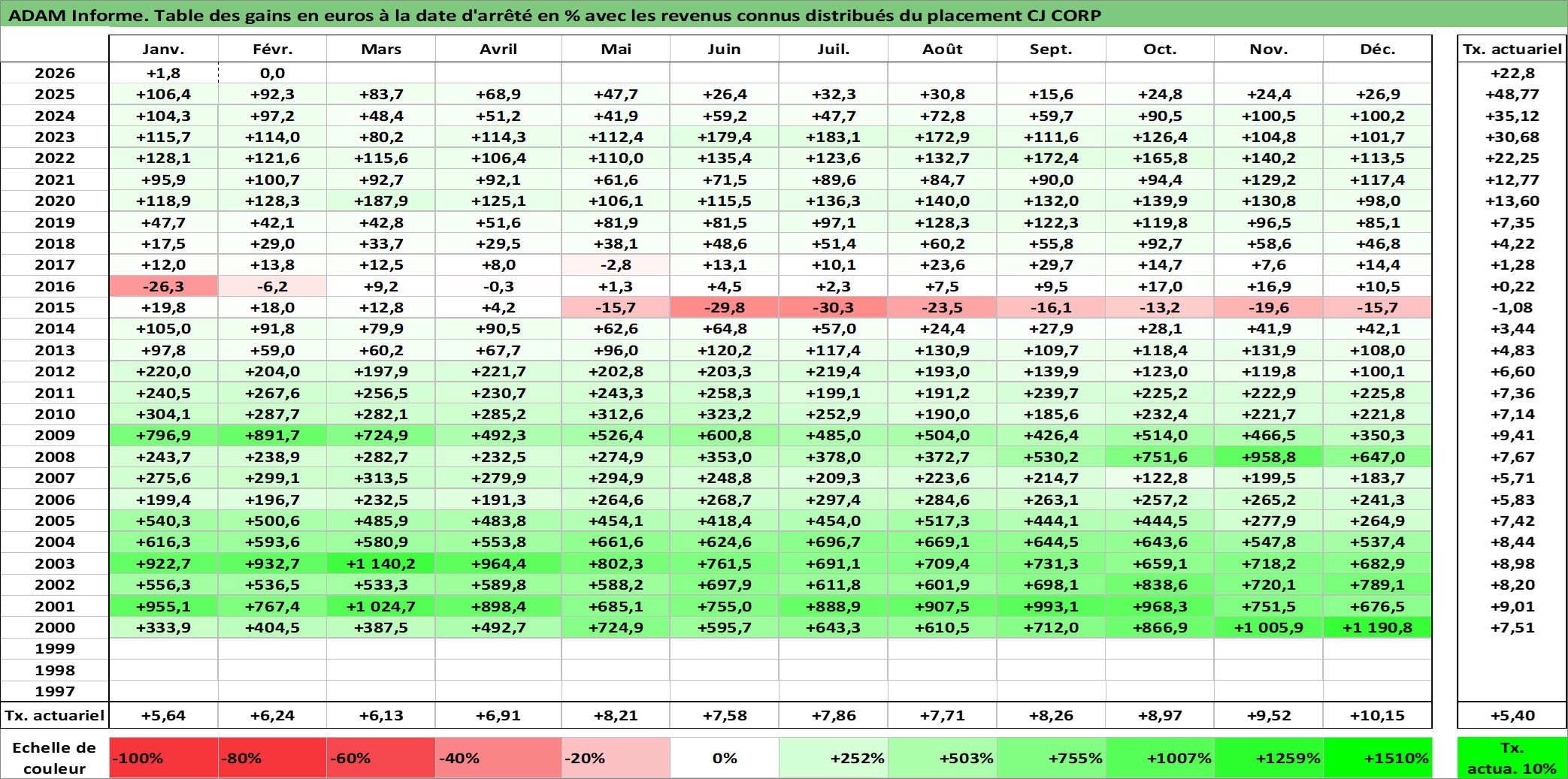Click cell 0,0 for February 2026

(273, 73)
